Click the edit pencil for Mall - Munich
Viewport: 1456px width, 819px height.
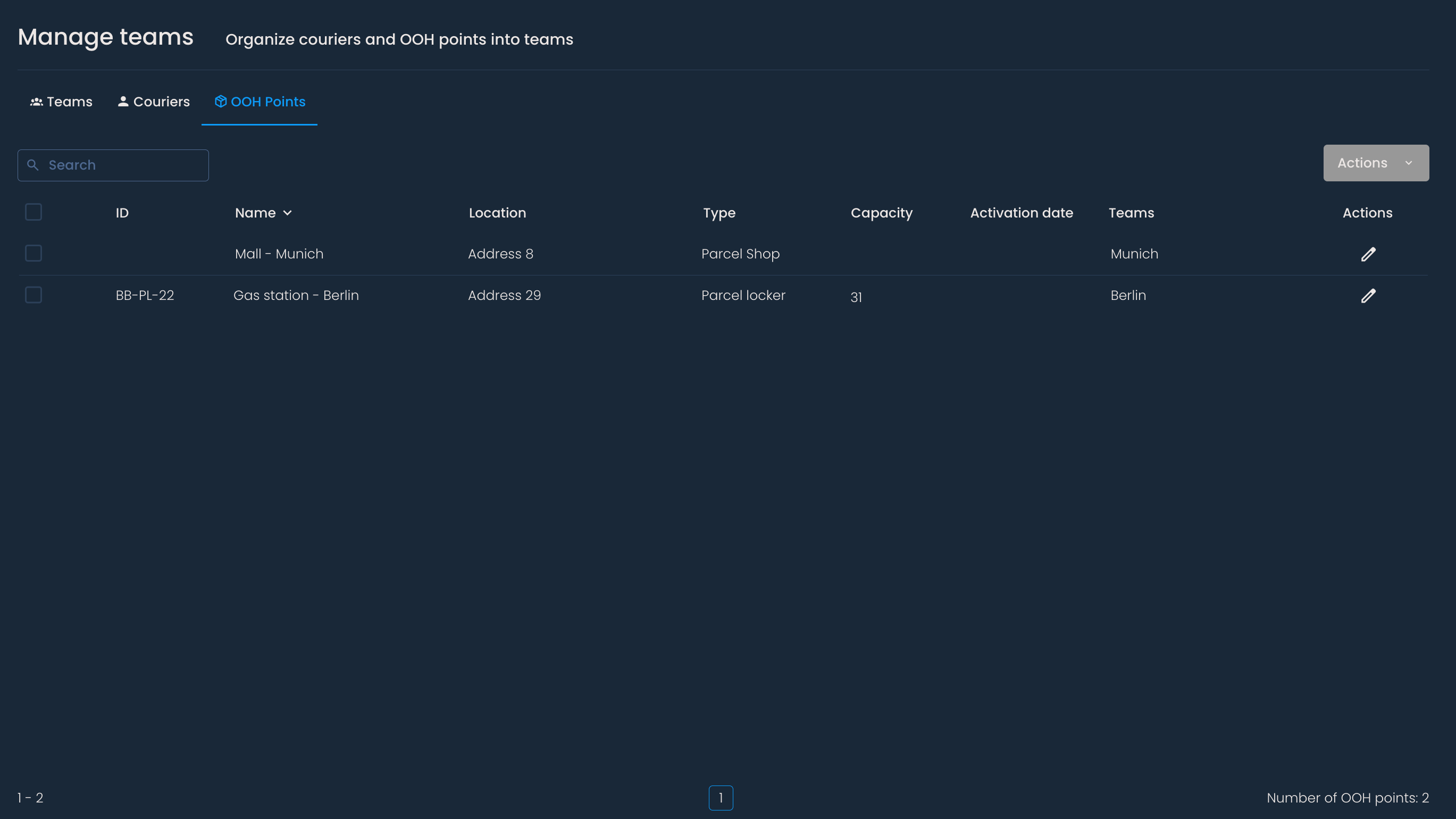tap(1368, 254)
